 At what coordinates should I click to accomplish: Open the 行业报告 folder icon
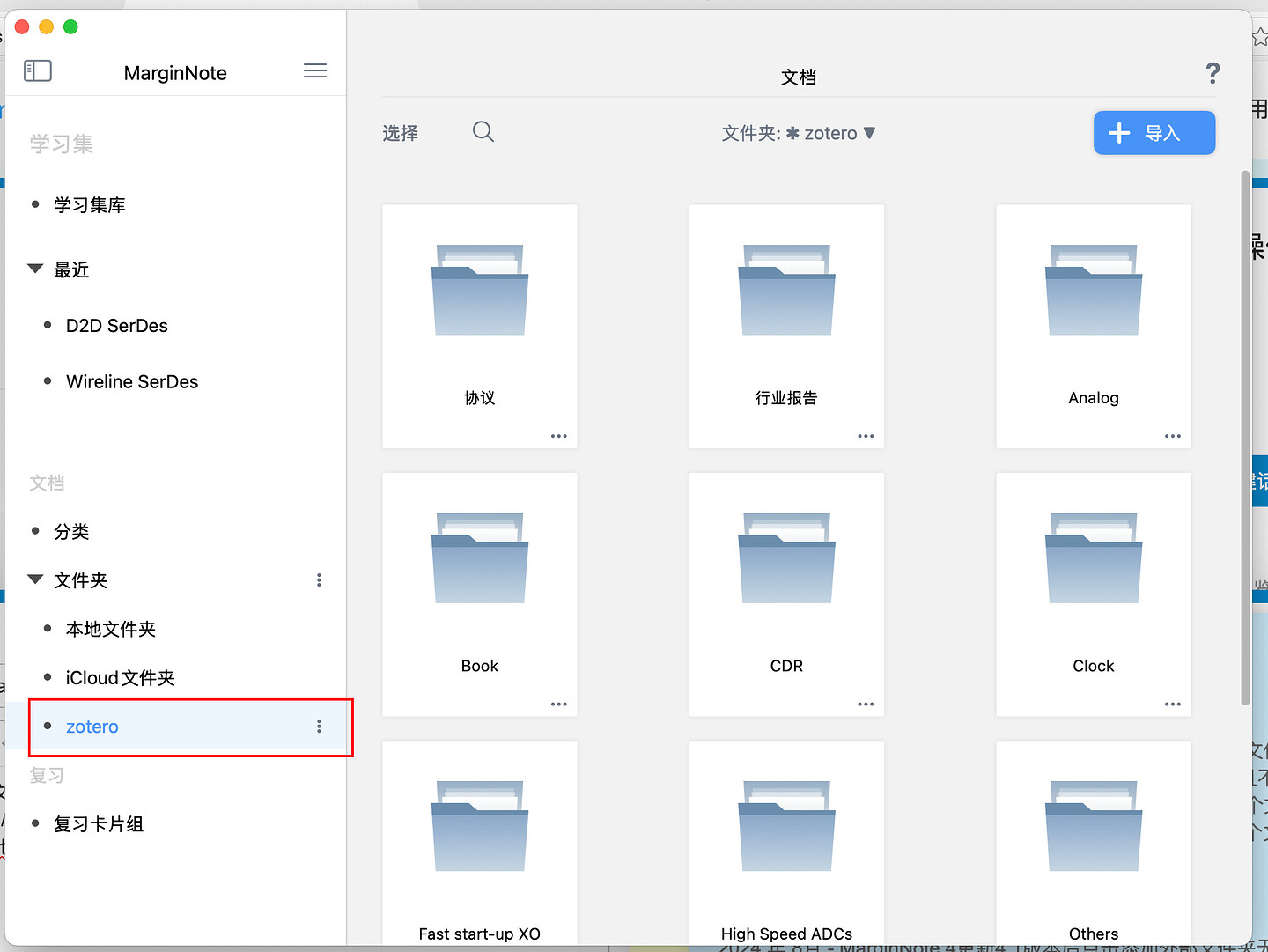(786, 290)
